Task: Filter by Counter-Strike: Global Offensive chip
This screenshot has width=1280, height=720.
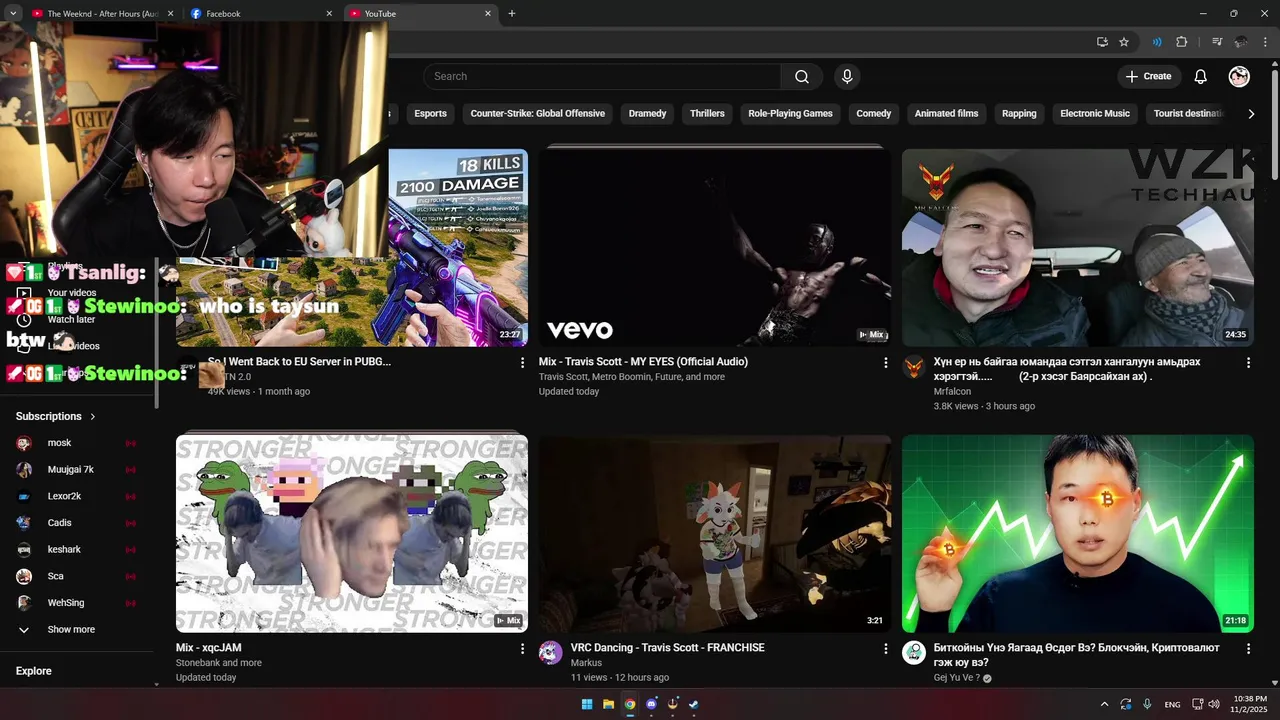Action: (537, 114)
